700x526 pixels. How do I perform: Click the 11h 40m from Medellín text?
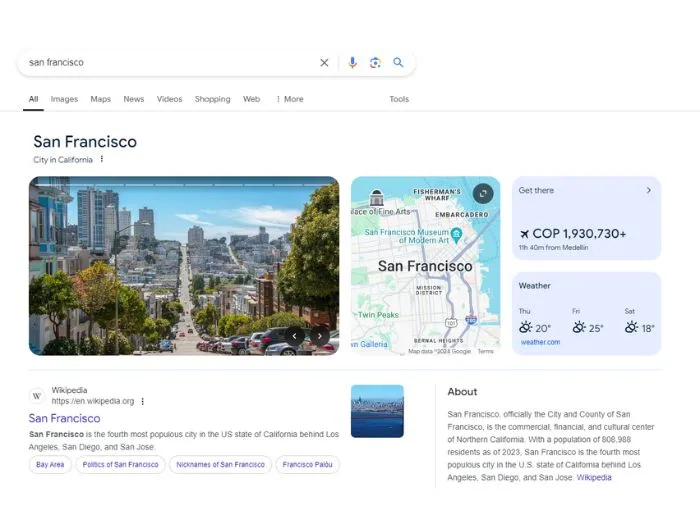(x=553, y=247)
